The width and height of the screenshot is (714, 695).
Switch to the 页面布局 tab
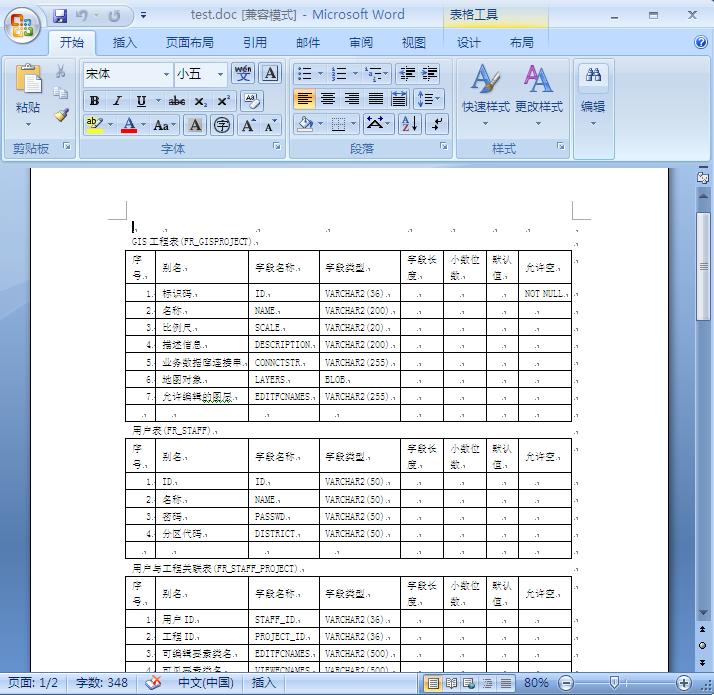189,42
